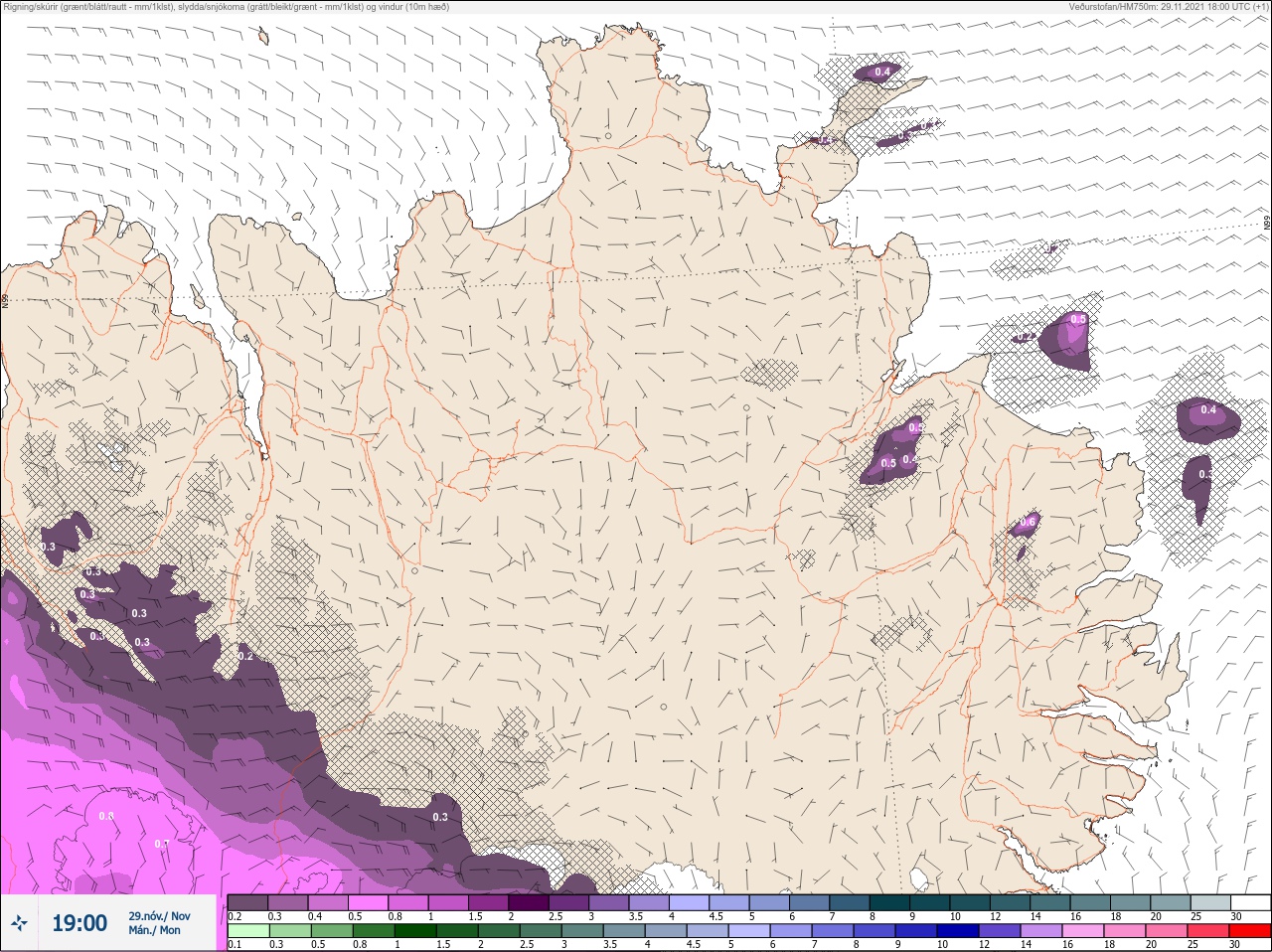Click the 0.8 precipitation label in pink area
Screen dimensions: 1272x952
(x=106, y=816)
